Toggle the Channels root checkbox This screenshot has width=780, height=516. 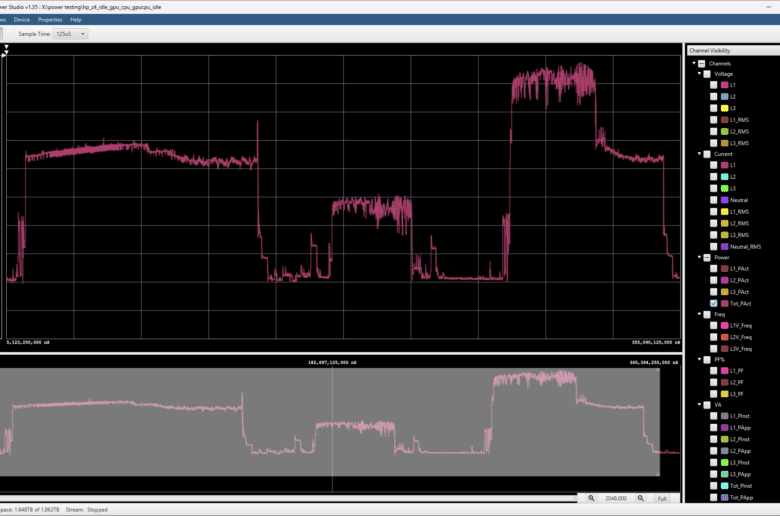pos(701,64)
